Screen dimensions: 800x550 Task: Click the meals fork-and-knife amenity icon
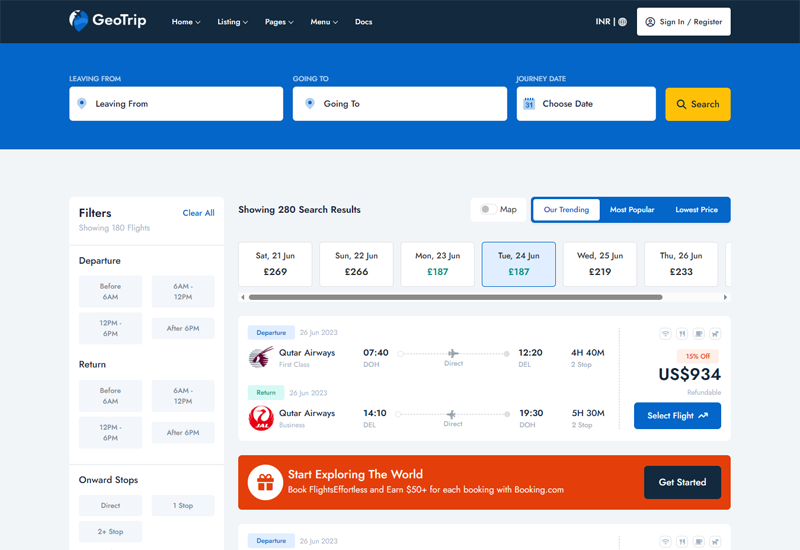(x=682, y=334)
